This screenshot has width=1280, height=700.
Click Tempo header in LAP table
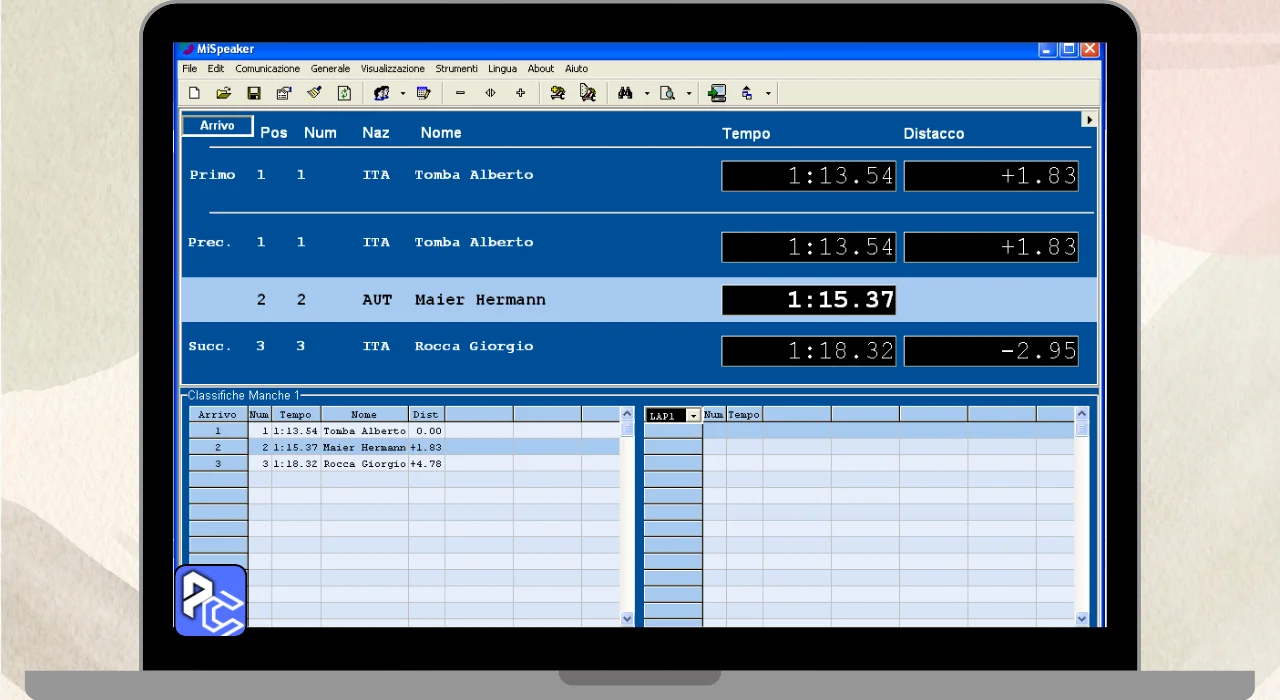point(744,414)
